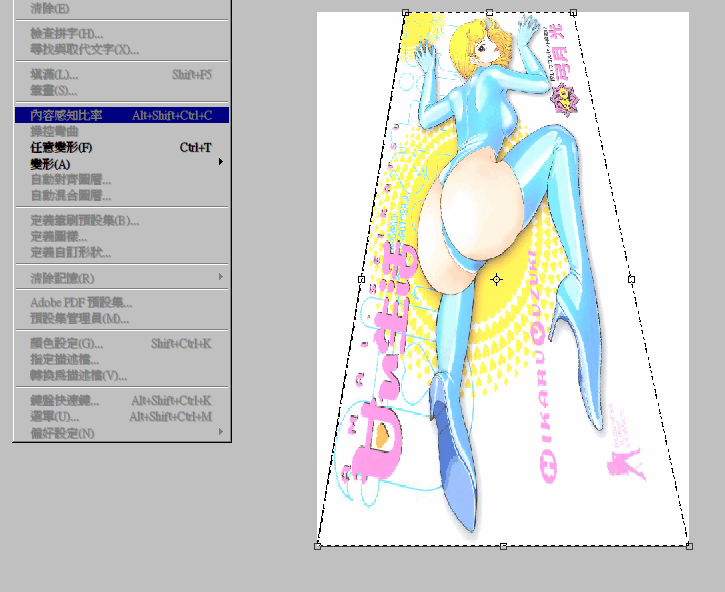Click the left-middle transform handle

pos(362,279)
